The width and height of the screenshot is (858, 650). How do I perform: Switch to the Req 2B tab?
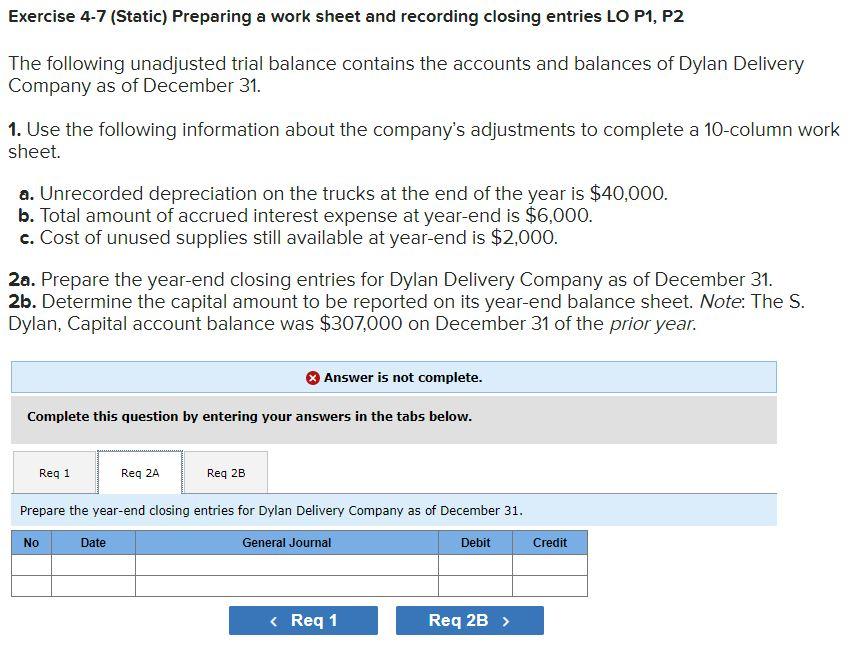point(225,471)
